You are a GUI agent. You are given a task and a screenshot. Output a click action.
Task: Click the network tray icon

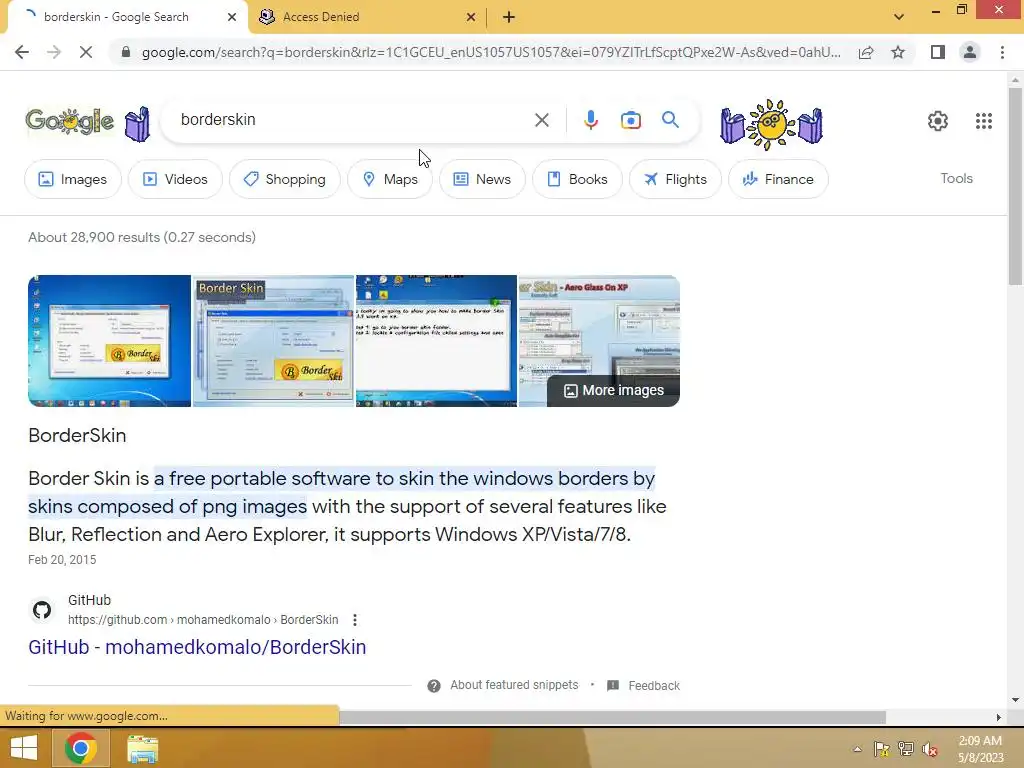[906, 749]
